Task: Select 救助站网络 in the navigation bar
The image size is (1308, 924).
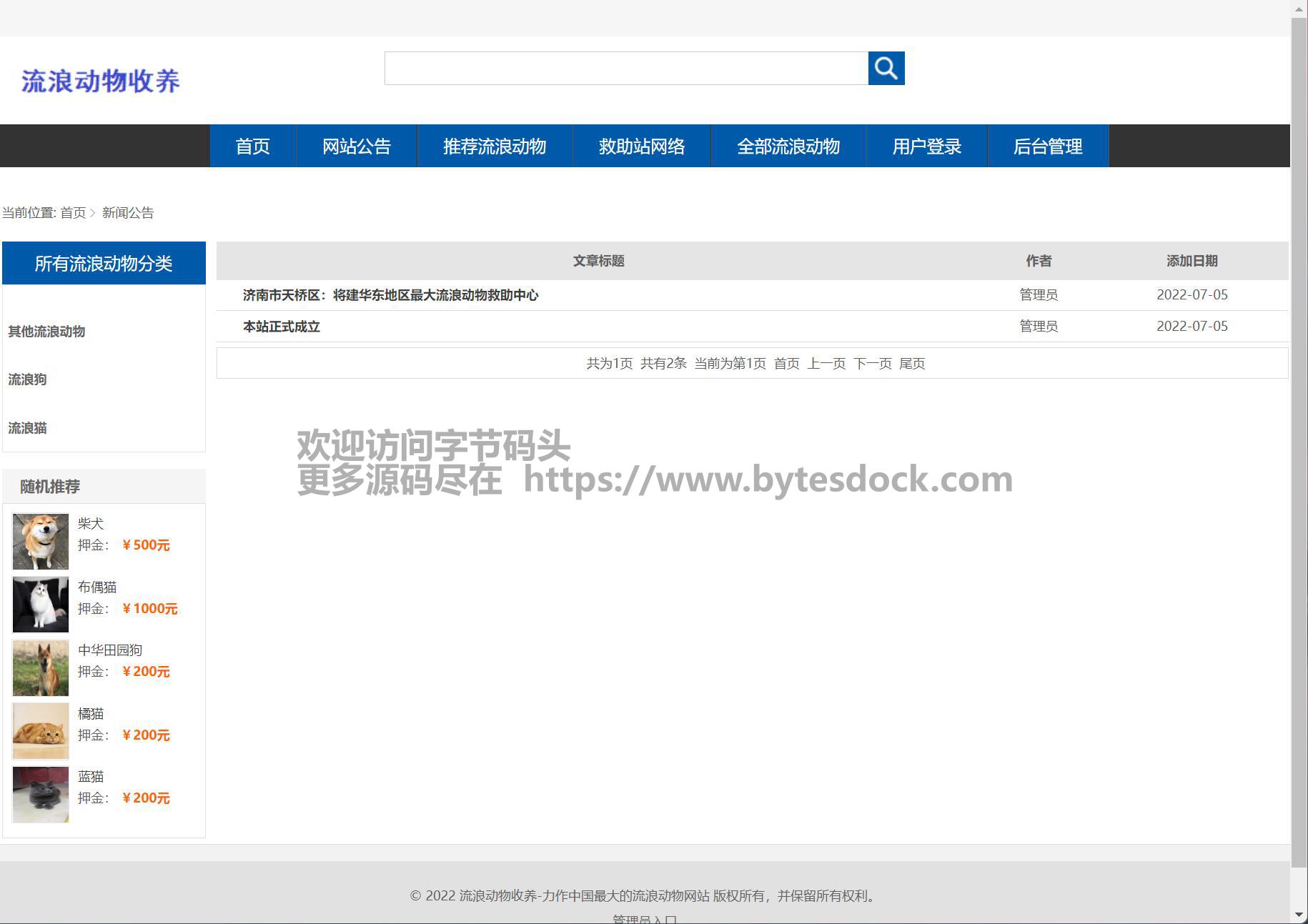Action: coord(641,146)
